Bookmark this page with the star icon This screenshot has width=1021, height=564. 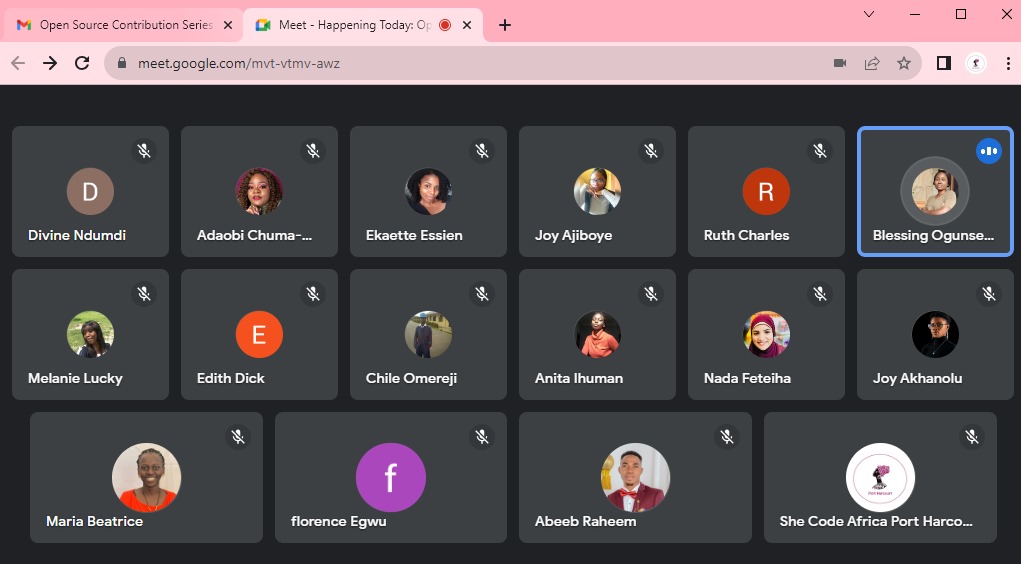tap(904, 63)
